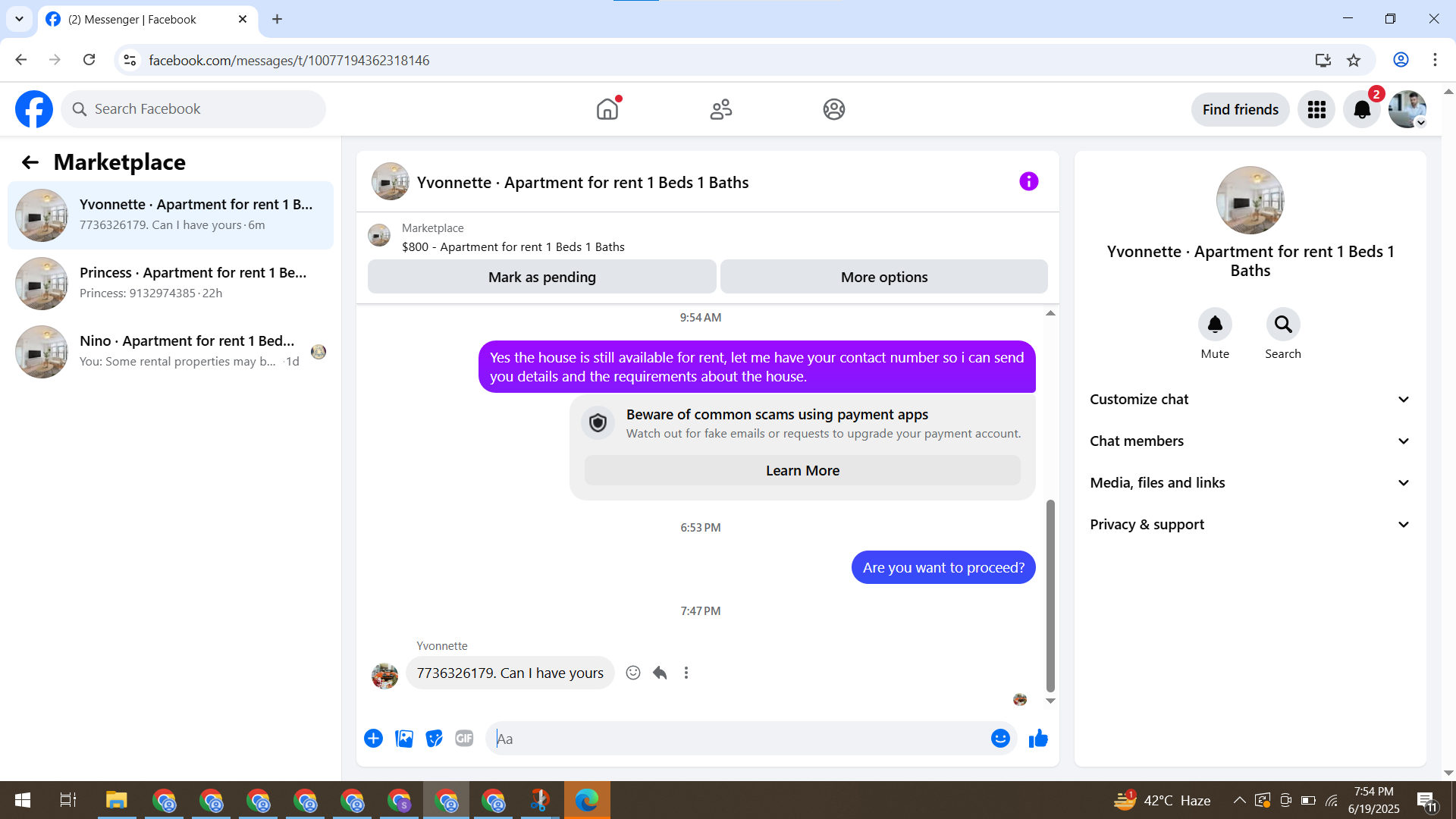Viewport: 1456px width, 819px height.
Task: Open Nino apartment conversation
Action: coord(171,352)
